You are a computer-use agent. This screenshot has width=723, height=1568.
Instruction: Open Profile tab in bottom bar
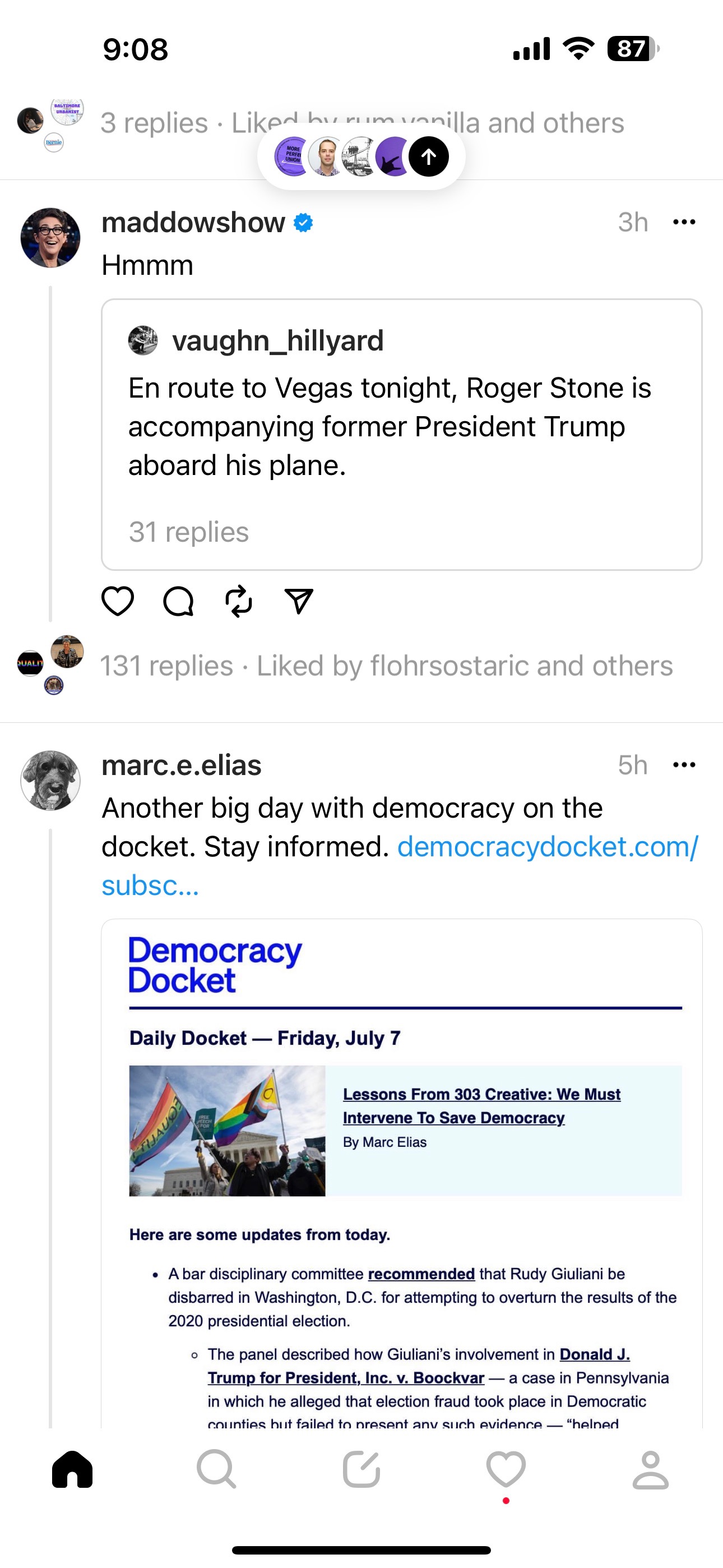[651, 1469]
